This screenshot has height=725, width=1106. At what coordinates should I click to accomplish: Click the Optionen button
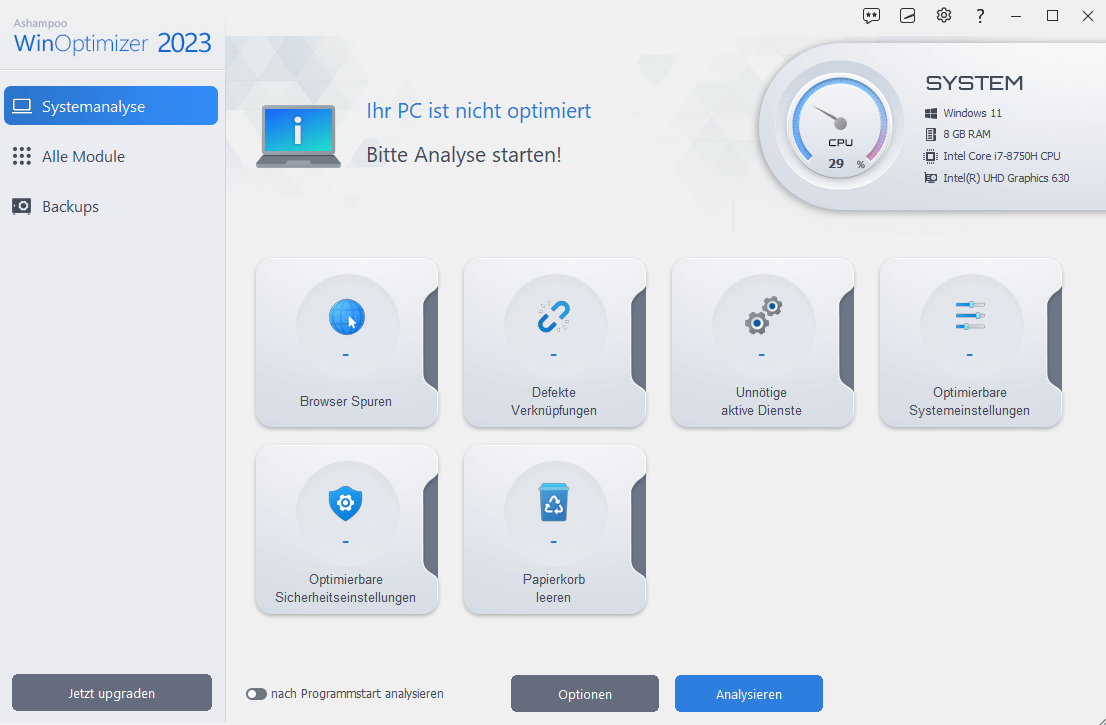pos(585,694)
